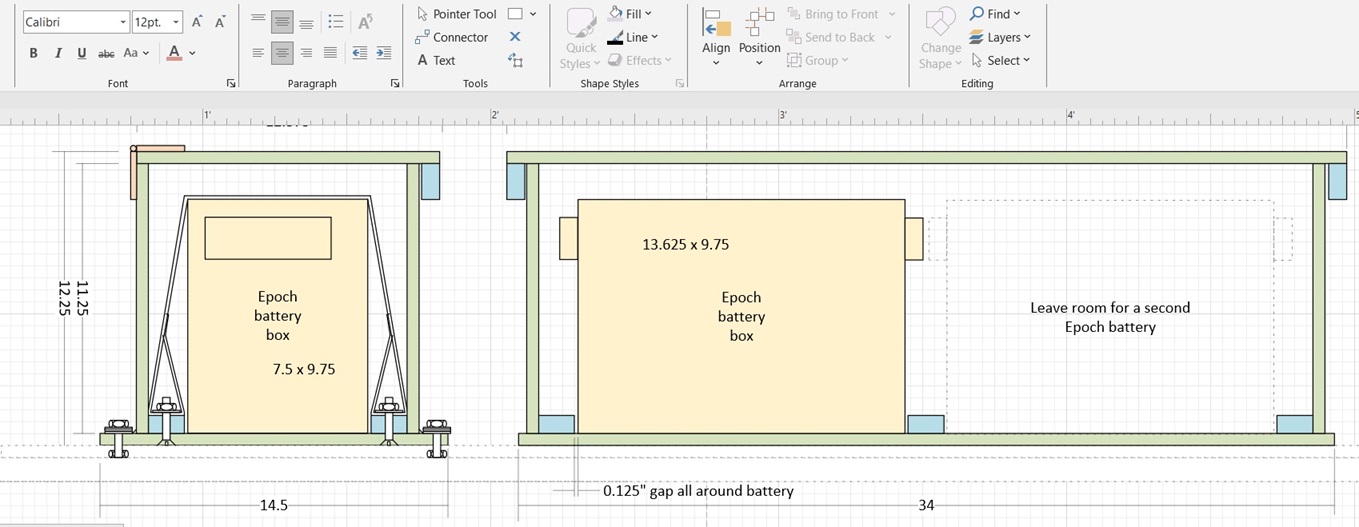Open the font name combo box Calibri
Image resolution: width=1359 pixels, height=527 pixels.
(76, 22)
